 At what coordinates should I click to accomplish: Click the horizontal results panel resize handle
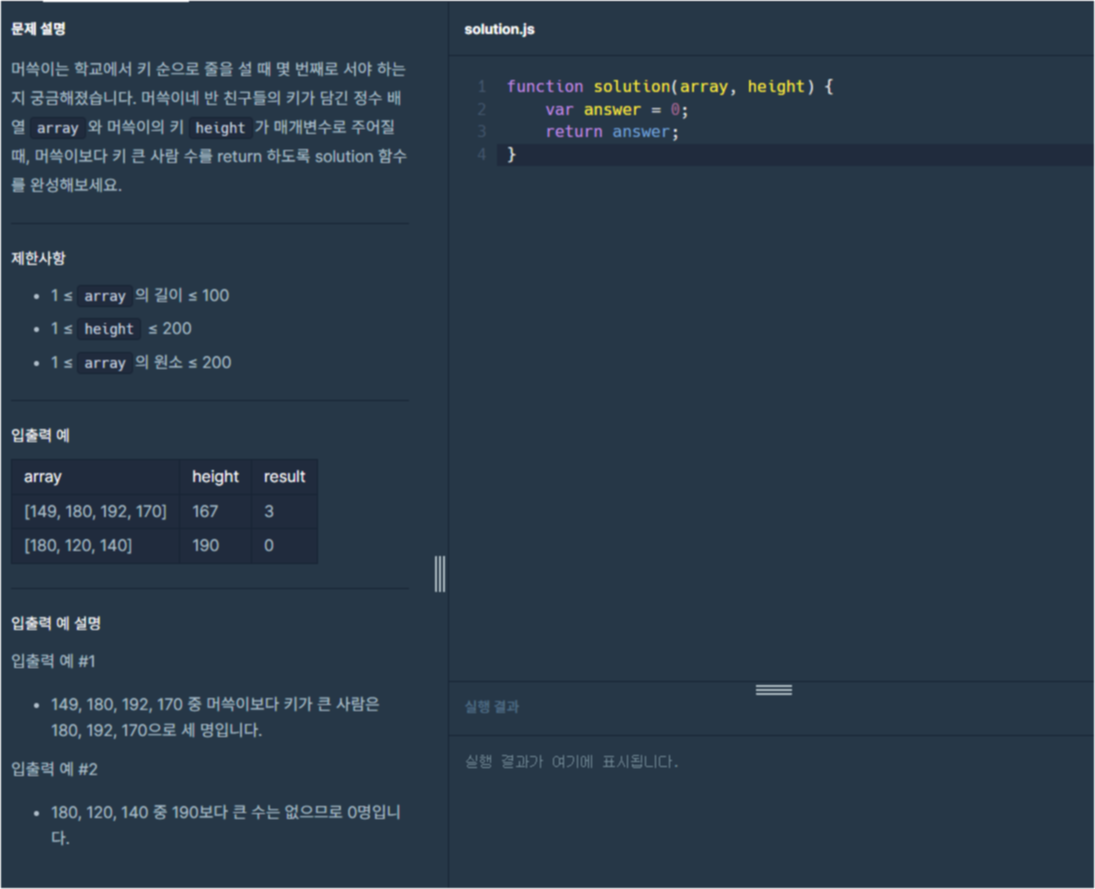pyautogui.click(x=774, y=690)
